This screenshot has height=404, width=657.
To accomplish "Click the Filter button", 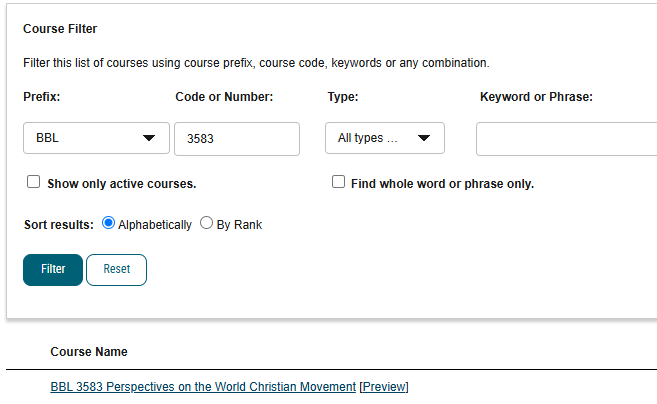I will pyautogui.click(x=53, y=270).
